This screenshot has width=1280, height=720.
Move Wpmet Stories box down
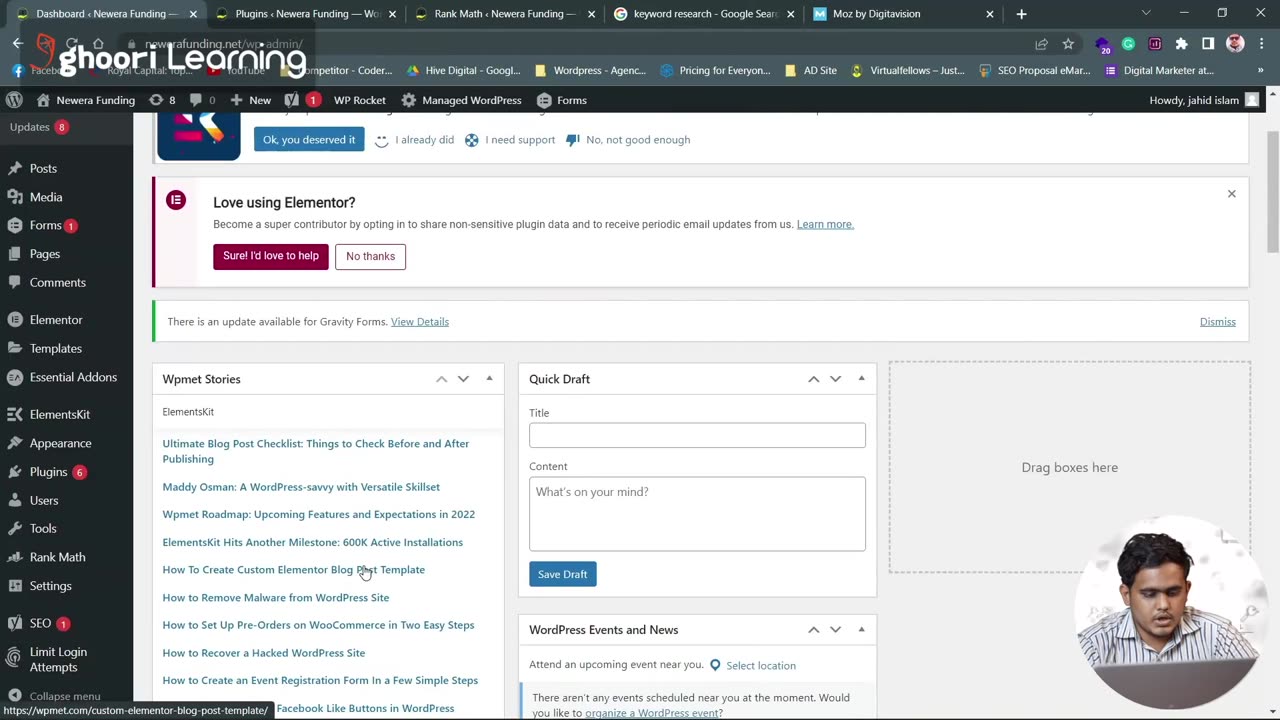coord(463,379)
